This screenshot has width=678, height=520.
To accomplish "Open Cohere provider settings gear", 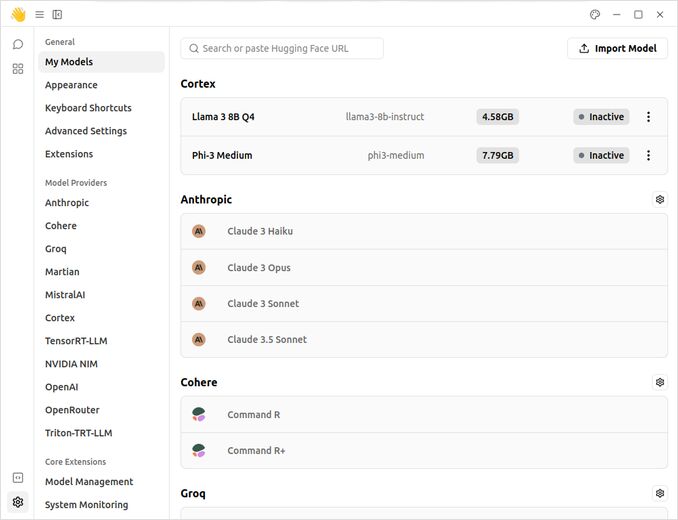I will (x=660, y=382).
